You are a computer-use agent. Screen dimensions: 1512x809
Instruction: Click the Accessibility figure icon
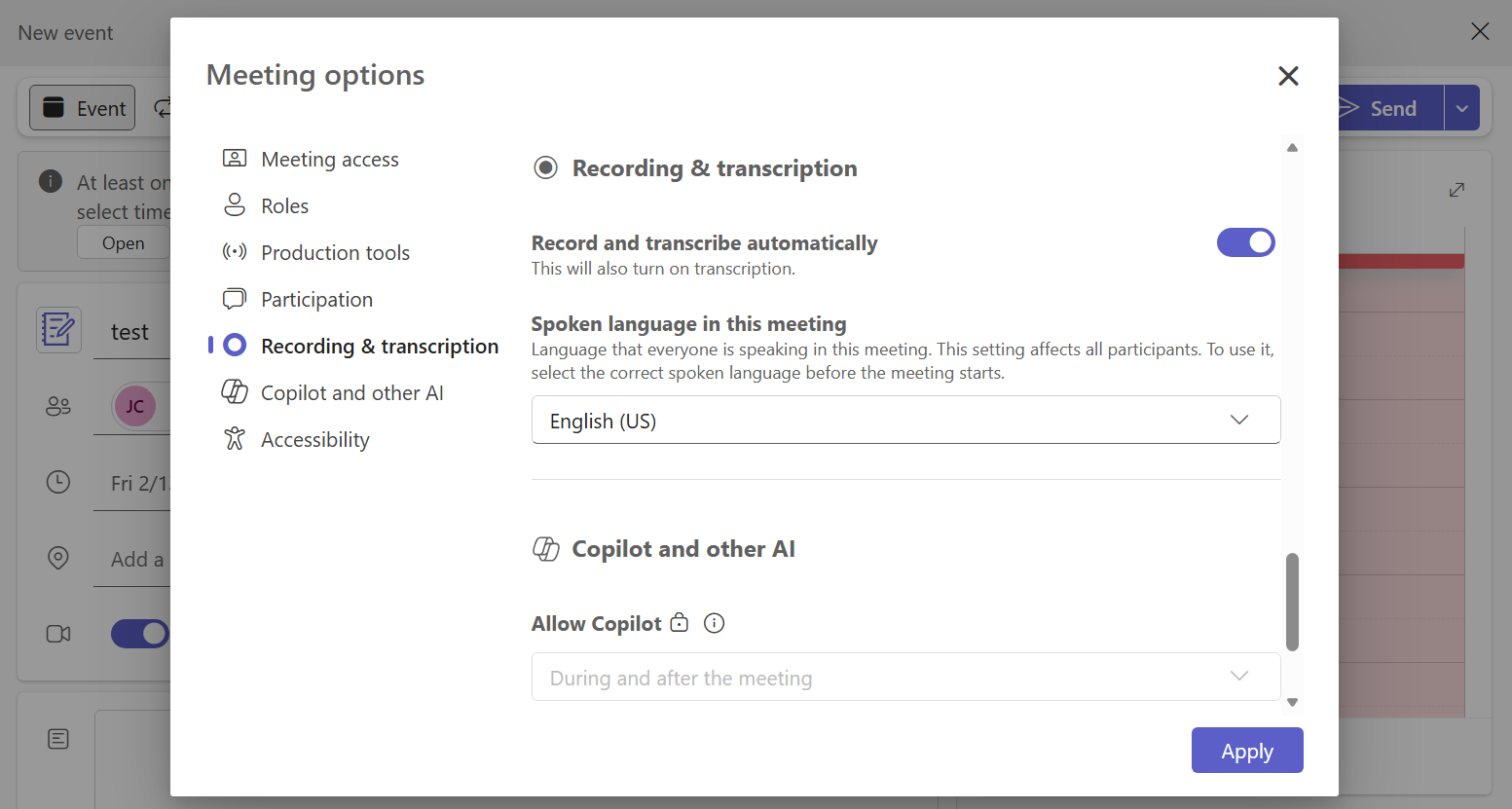click(x=235, y=439)
